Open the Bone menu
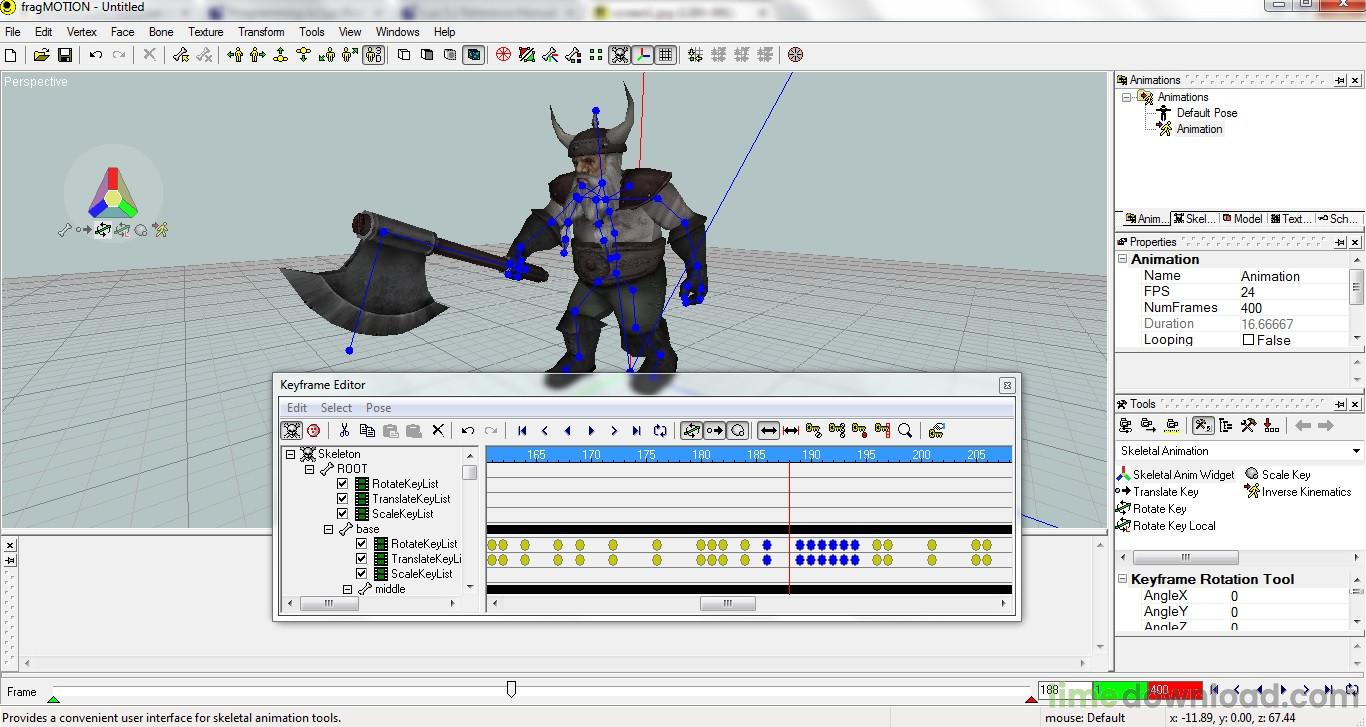1366x727 pixels. pos(160,32)
